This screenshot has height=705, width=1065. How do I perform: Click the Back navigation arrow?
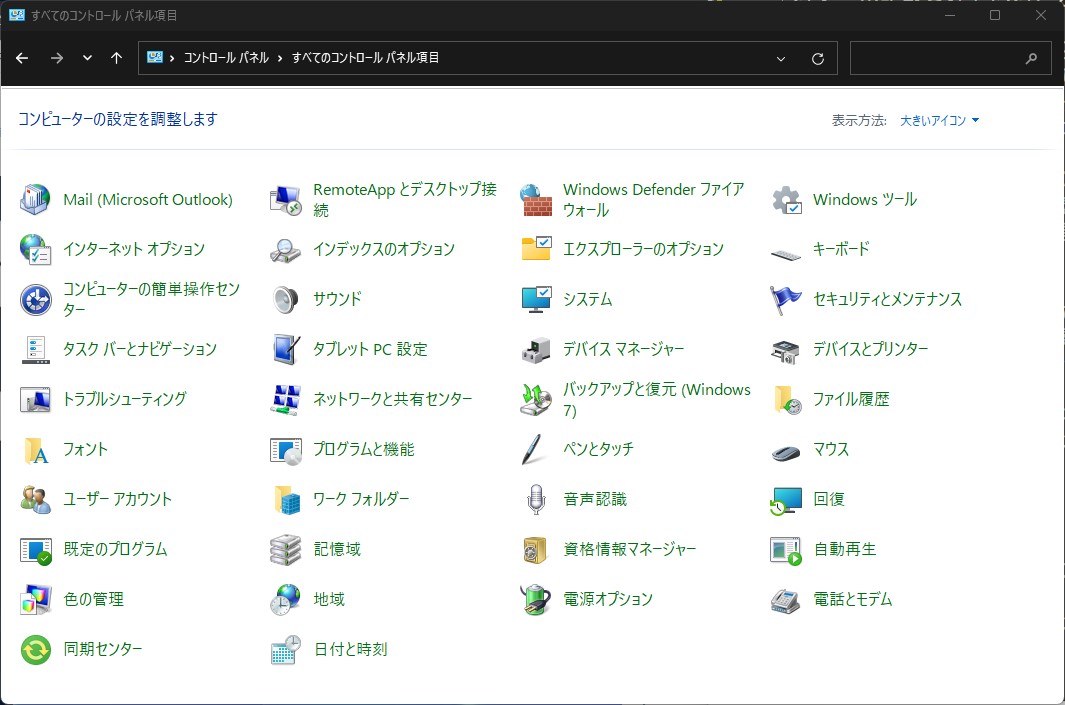pyautogui.click(x=22, y=58)
